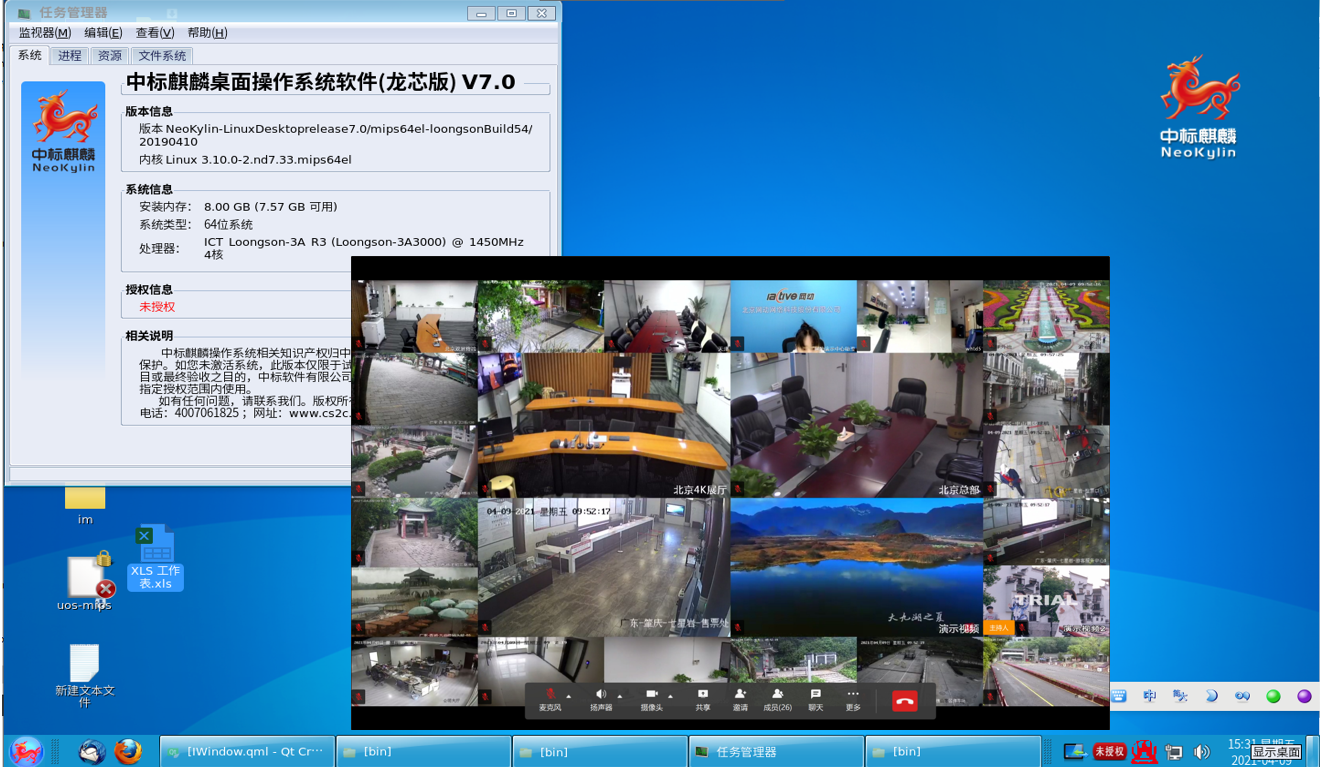1320x767 pixels.
Task: Click the speaker (扬声器) icon in conference toolbar
Action: (x=601, y=699)
